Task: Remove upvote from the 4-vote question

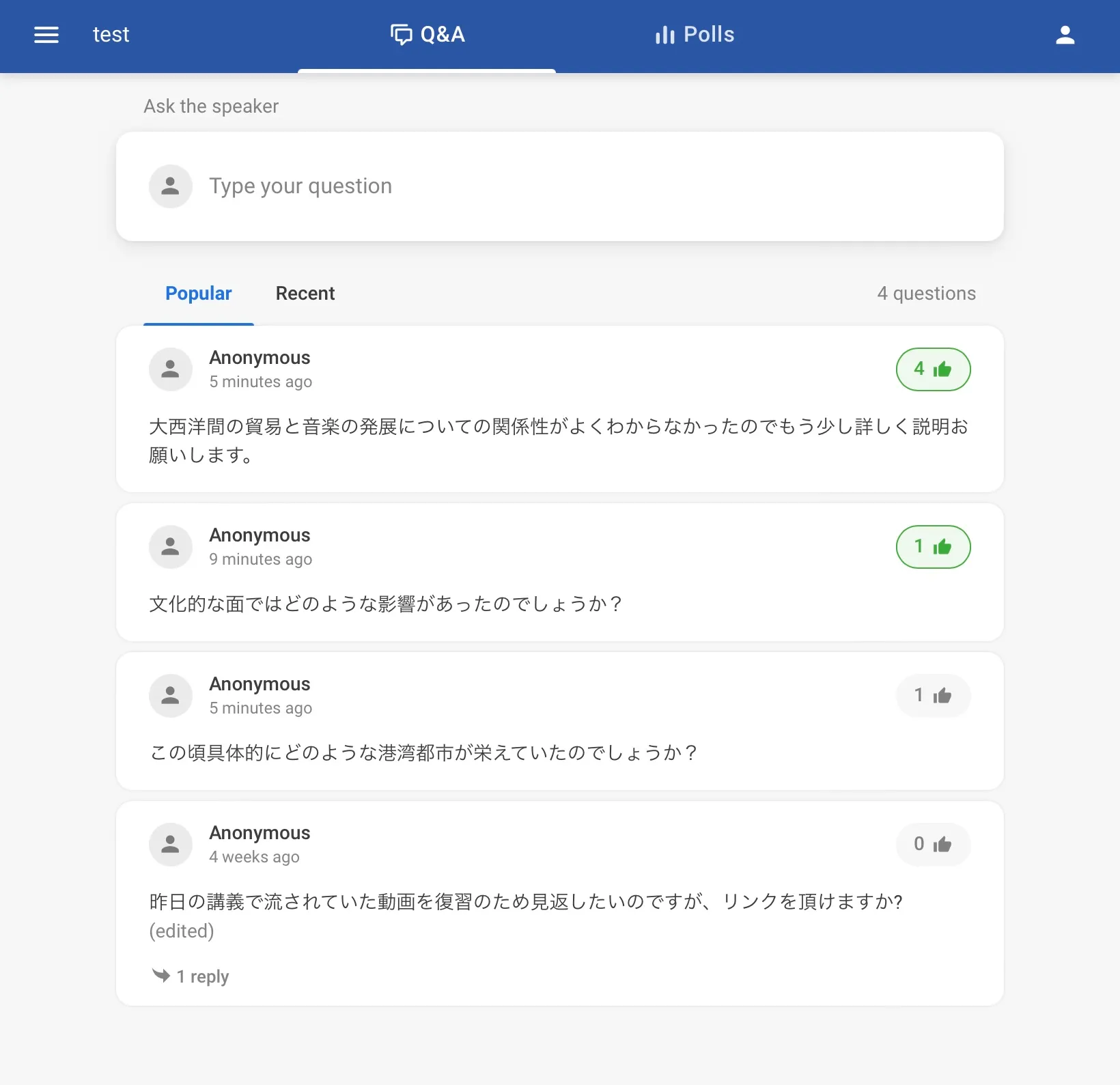Action: pyautogui.click(x=933, y=369)
